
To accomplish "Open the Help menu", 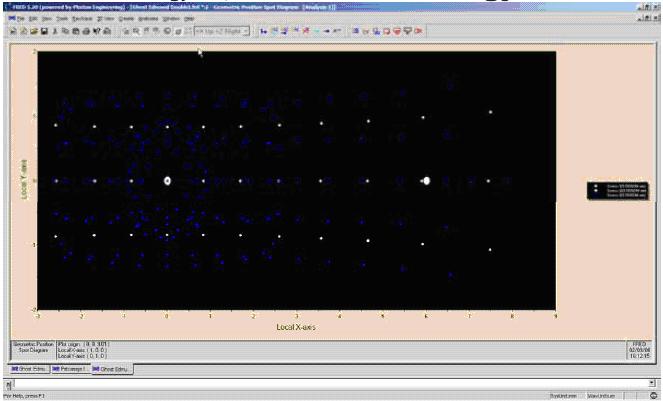I will point(189,19).
